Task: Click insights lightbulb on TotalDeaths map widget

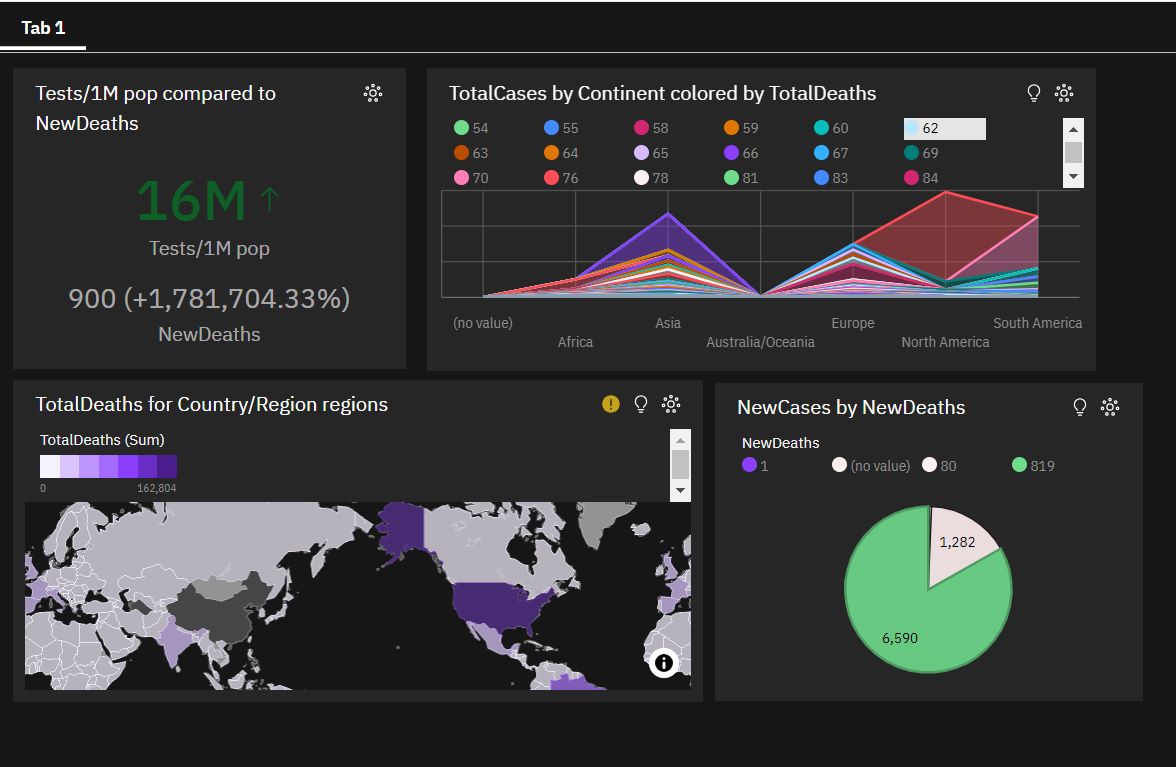Action: pyautogui.click(x=641, y=404)
